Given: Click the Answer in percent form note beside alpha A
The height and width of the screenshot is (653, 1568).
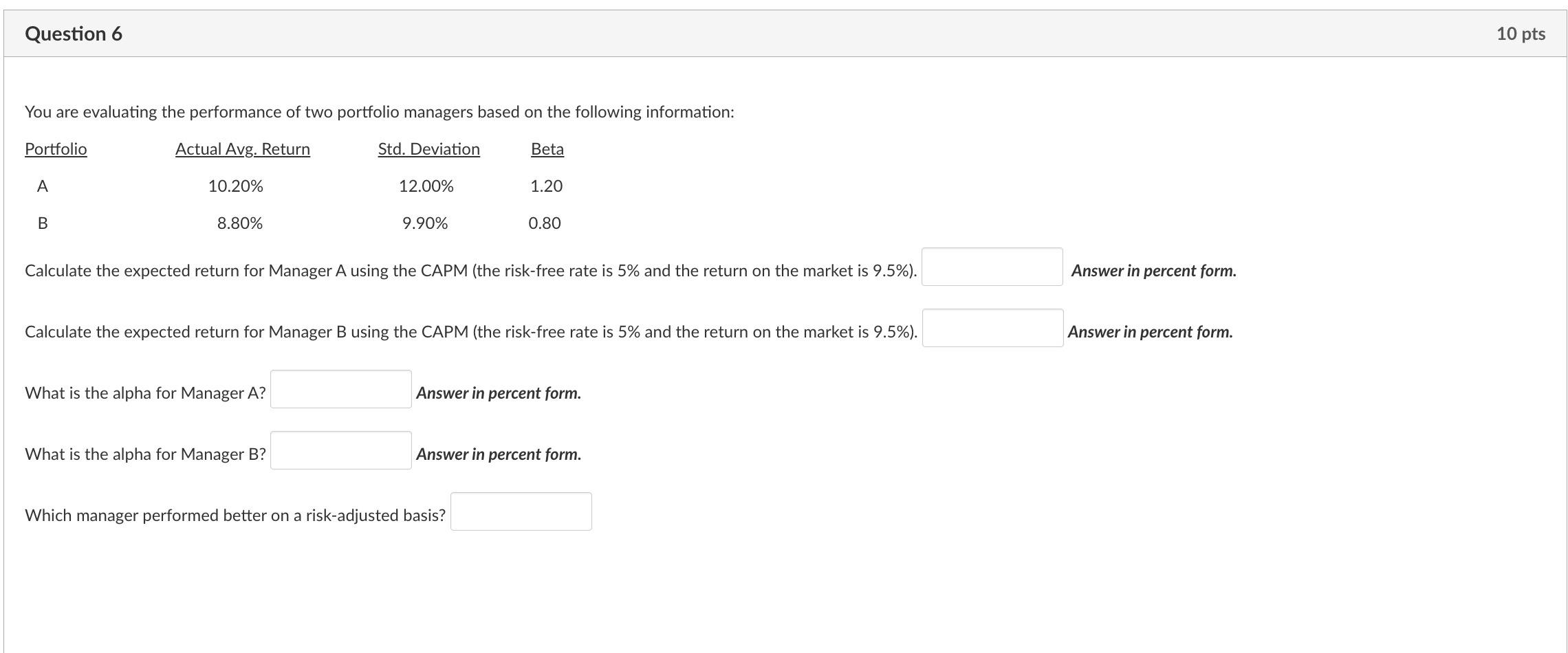Looking at the screenshot, I should (x=497, y=392).
